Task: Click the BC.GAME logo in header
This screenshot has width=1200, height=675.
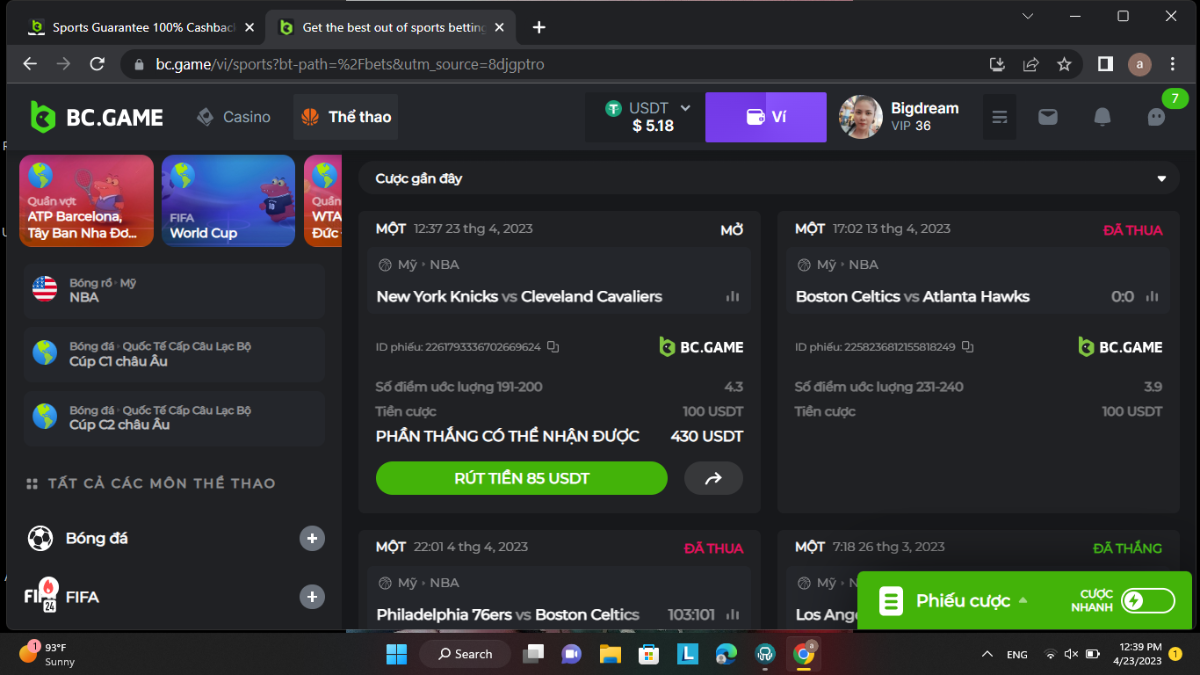Action: click(x=97, y=117)
